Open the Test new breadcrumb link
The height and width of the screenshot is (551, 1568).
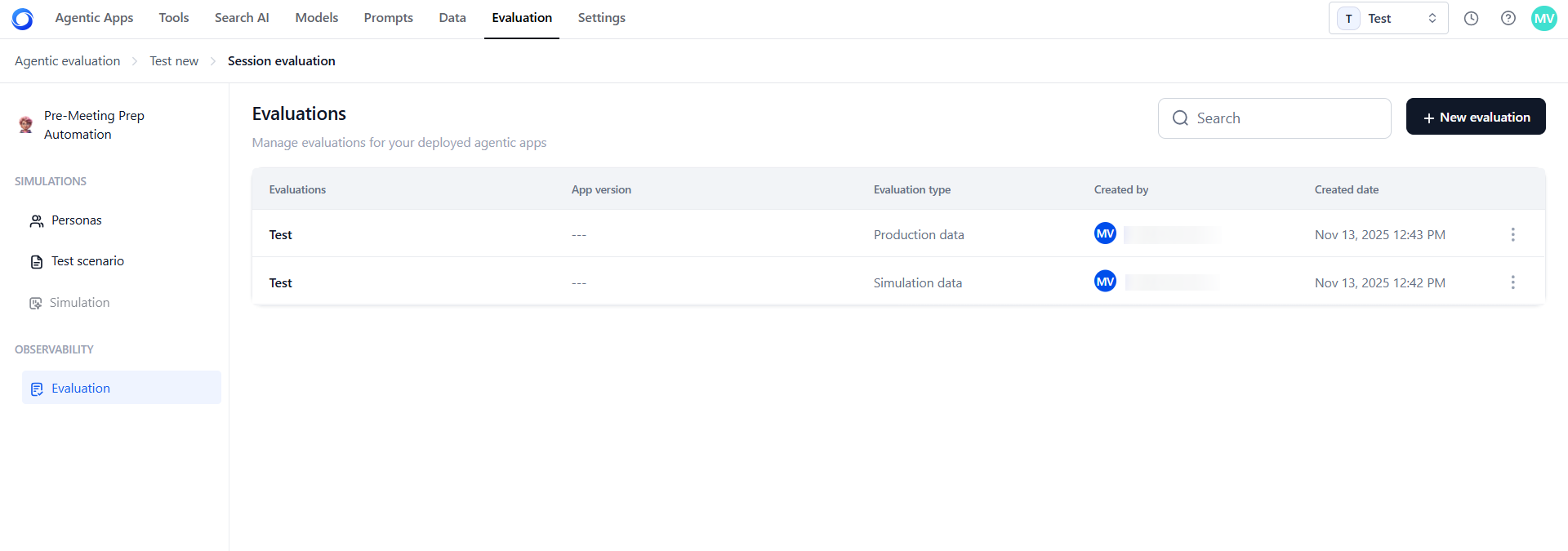(x=174, y=61)
